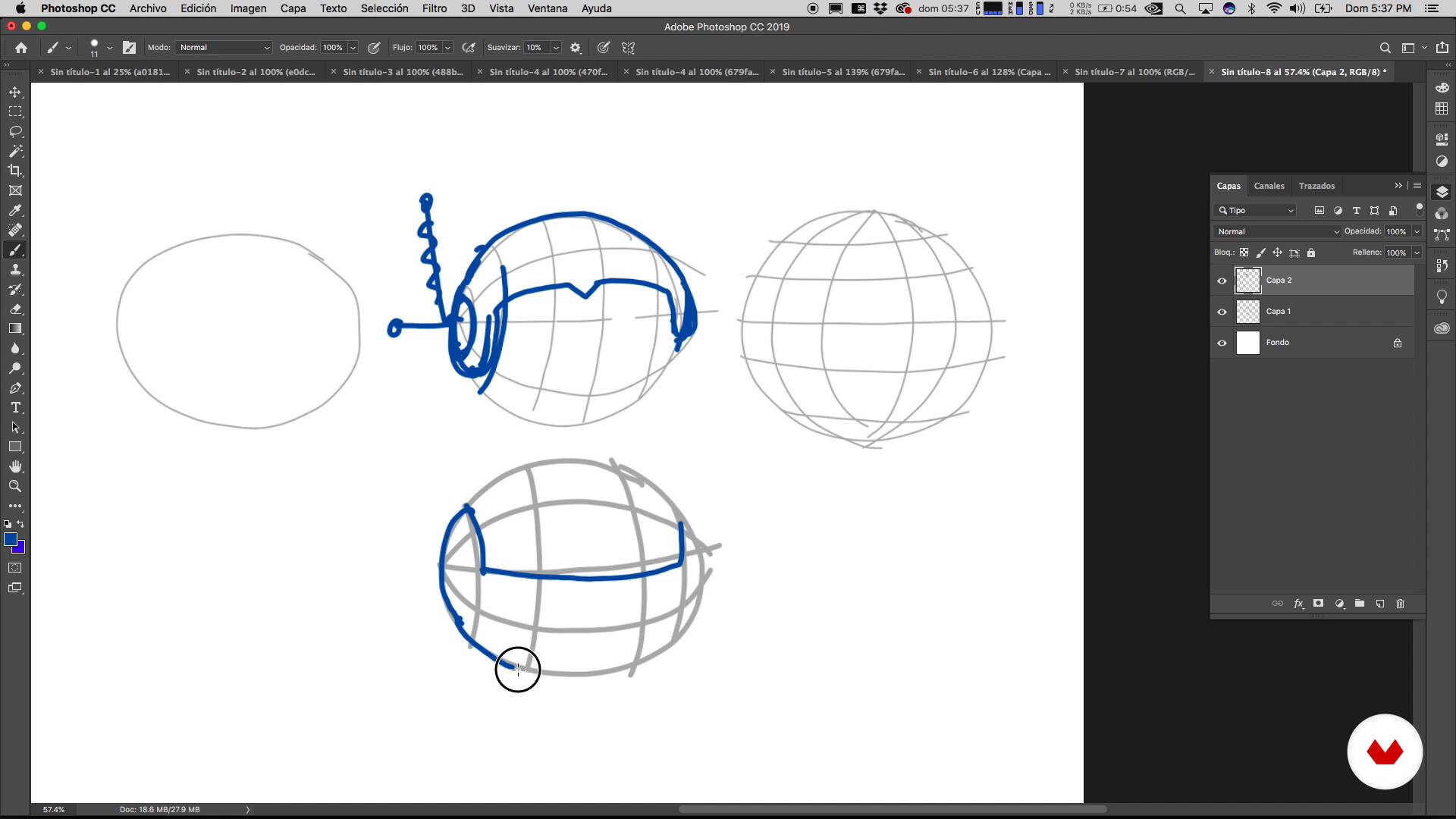The width and height of the screenshot is (1456, 819).
Task: Select the foreground blue color swatch
Action: click(x=11, y=539)
